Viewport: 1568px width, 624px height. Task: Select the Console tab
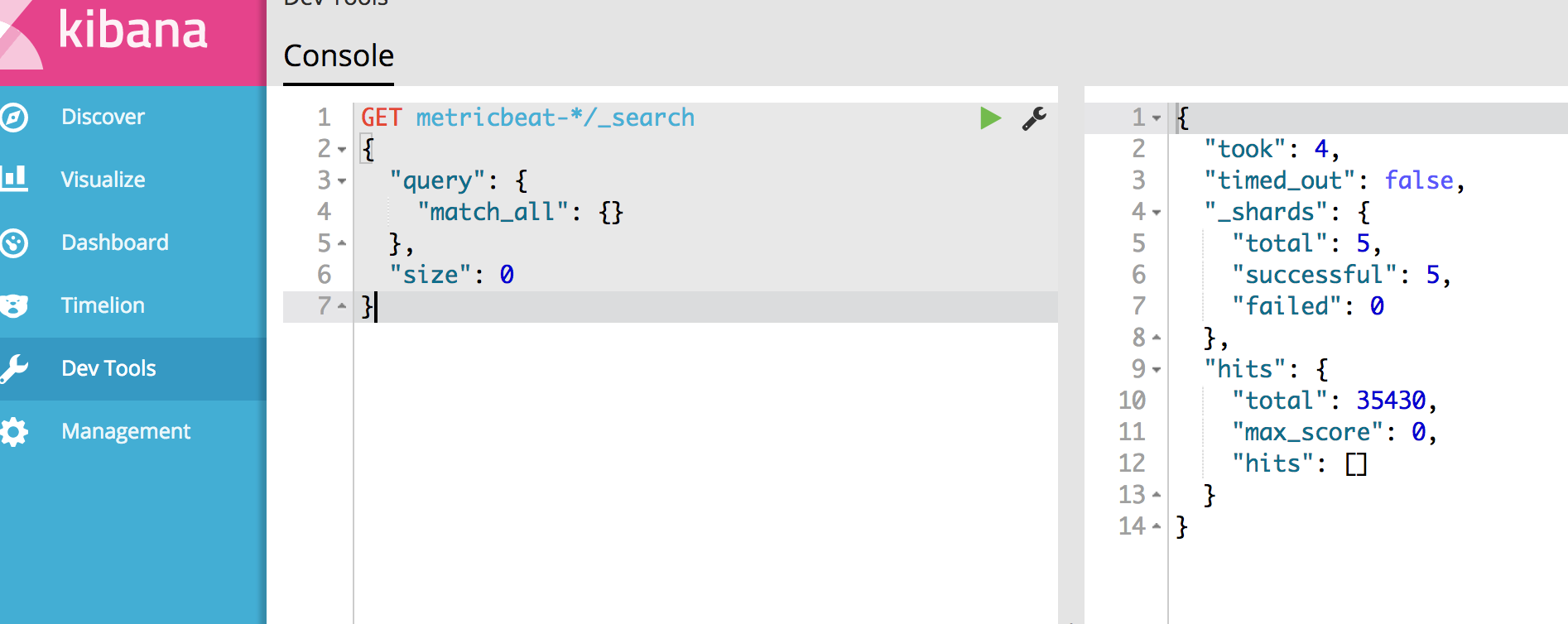339,56
